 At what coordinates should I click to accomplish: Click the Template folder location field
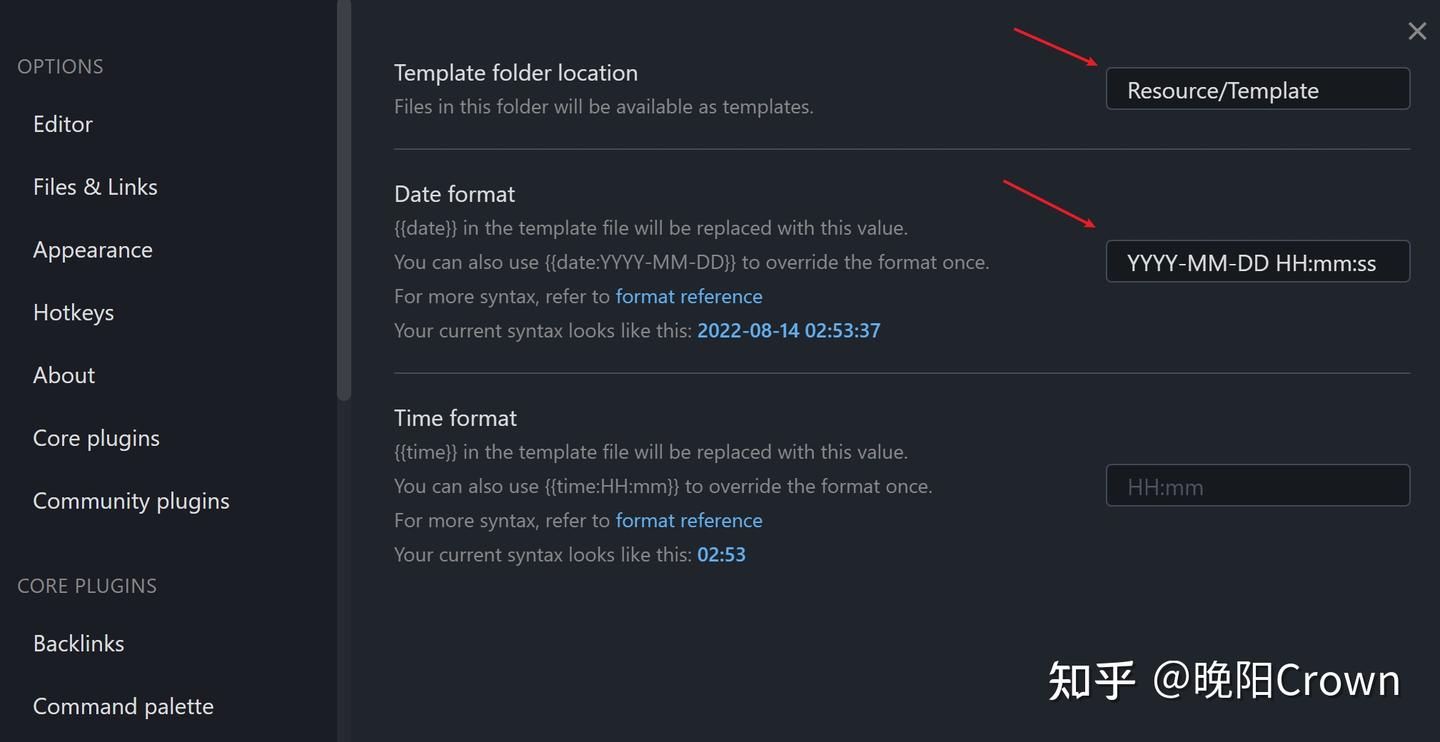click(1257, 90)
